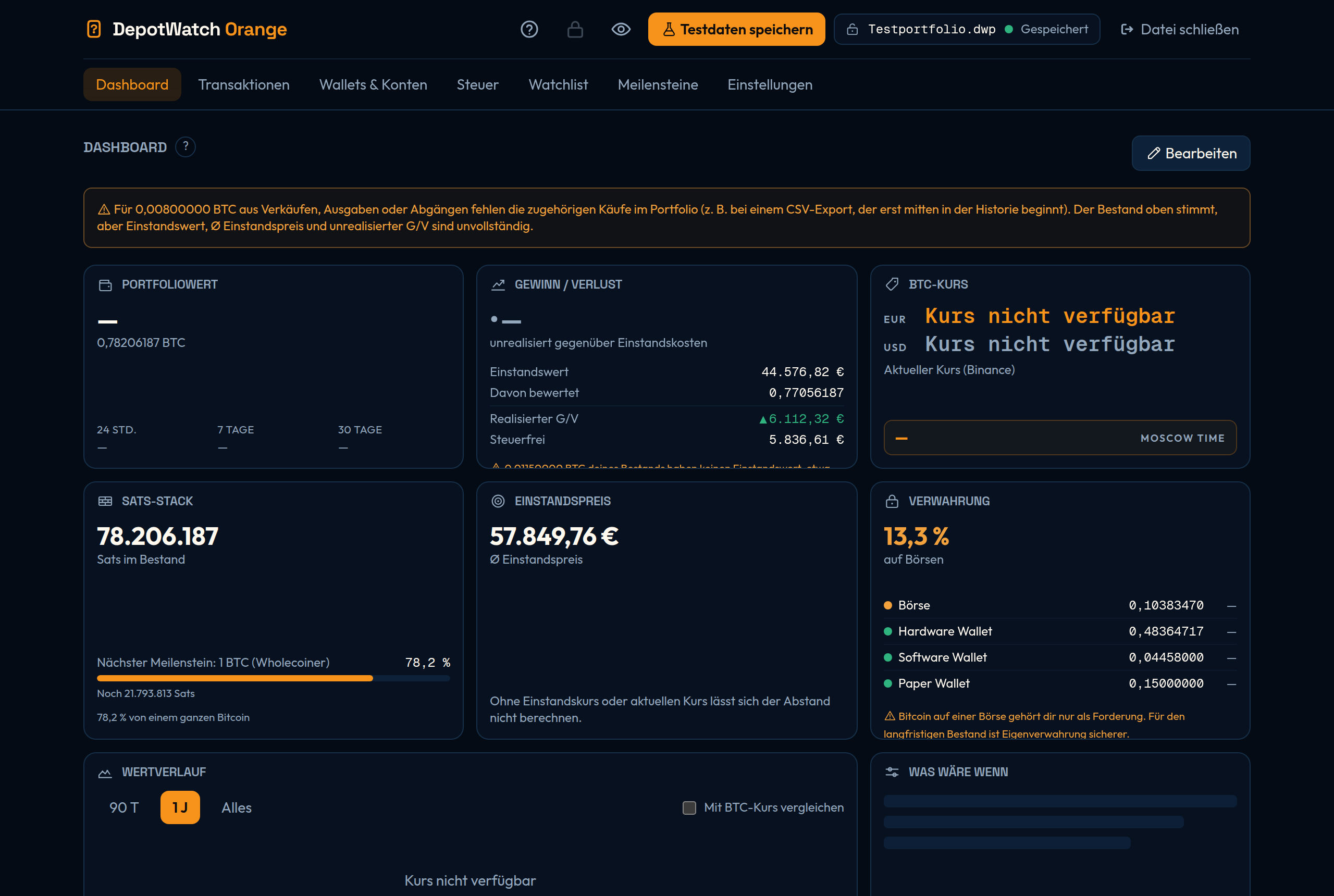Screen dimensions: 1334x896
Task: Click the Wholecoiner milestone progress bar
Action: (273, 678)
